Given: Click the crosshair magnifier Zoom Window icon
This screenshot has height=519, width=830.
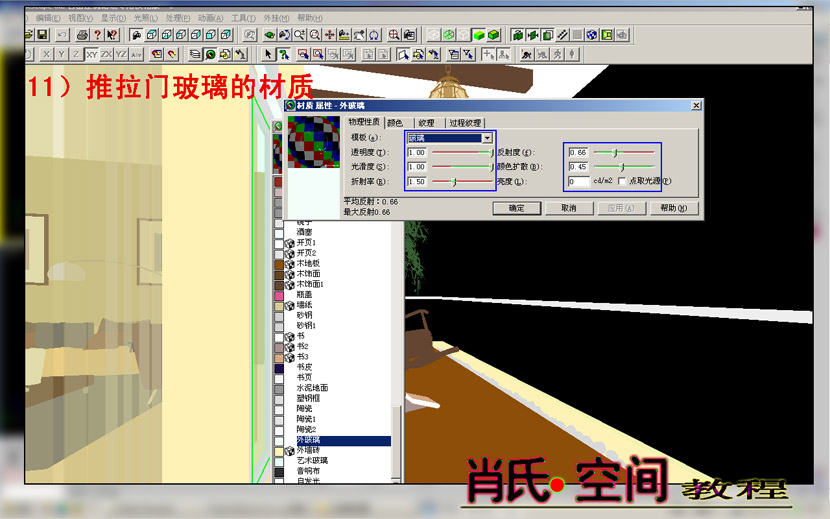Looking at the screenshot, I should coord(394,35).
